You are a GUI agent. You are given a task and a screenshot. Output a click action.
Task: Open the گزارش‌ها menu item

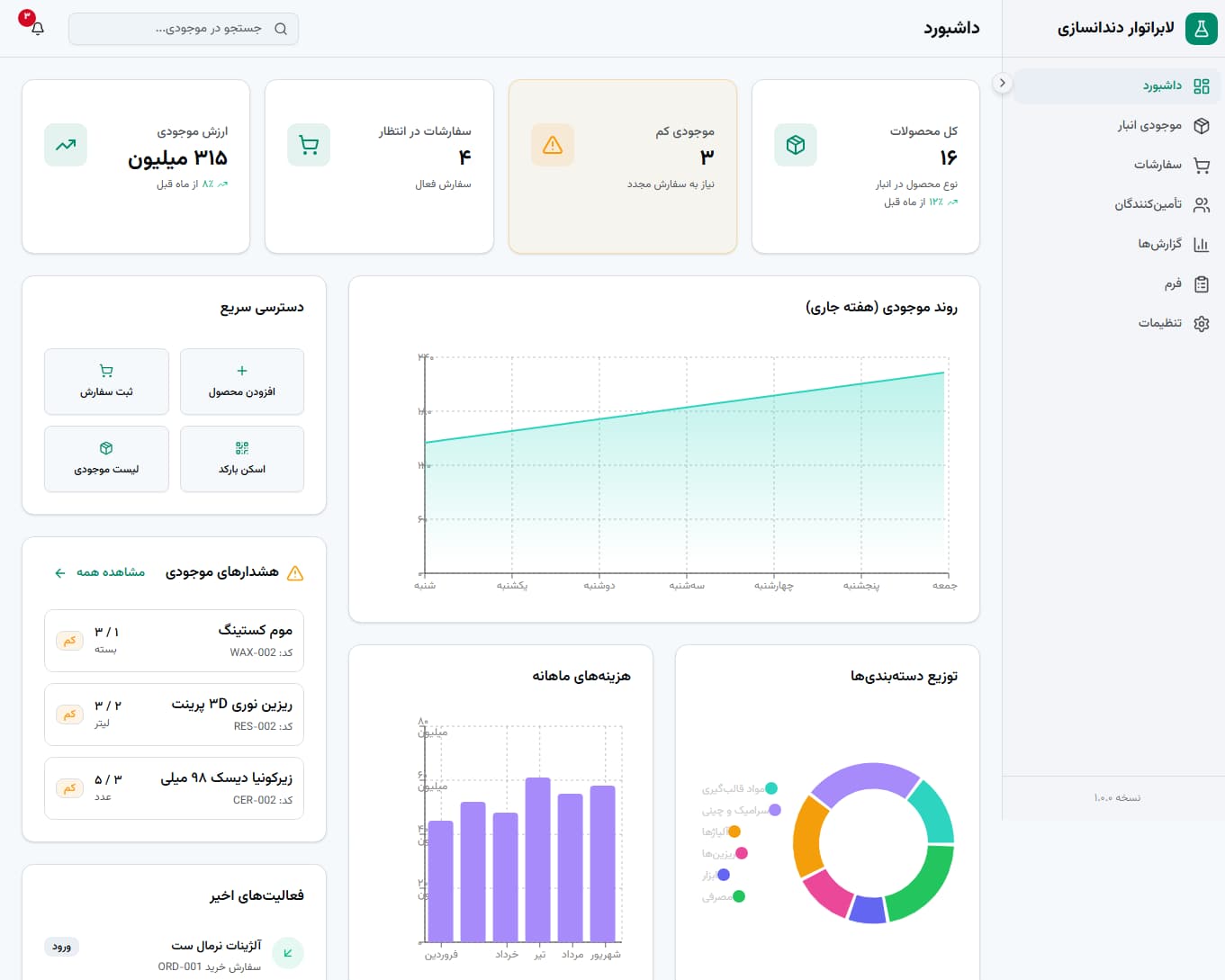click(x=1117, y=245)
